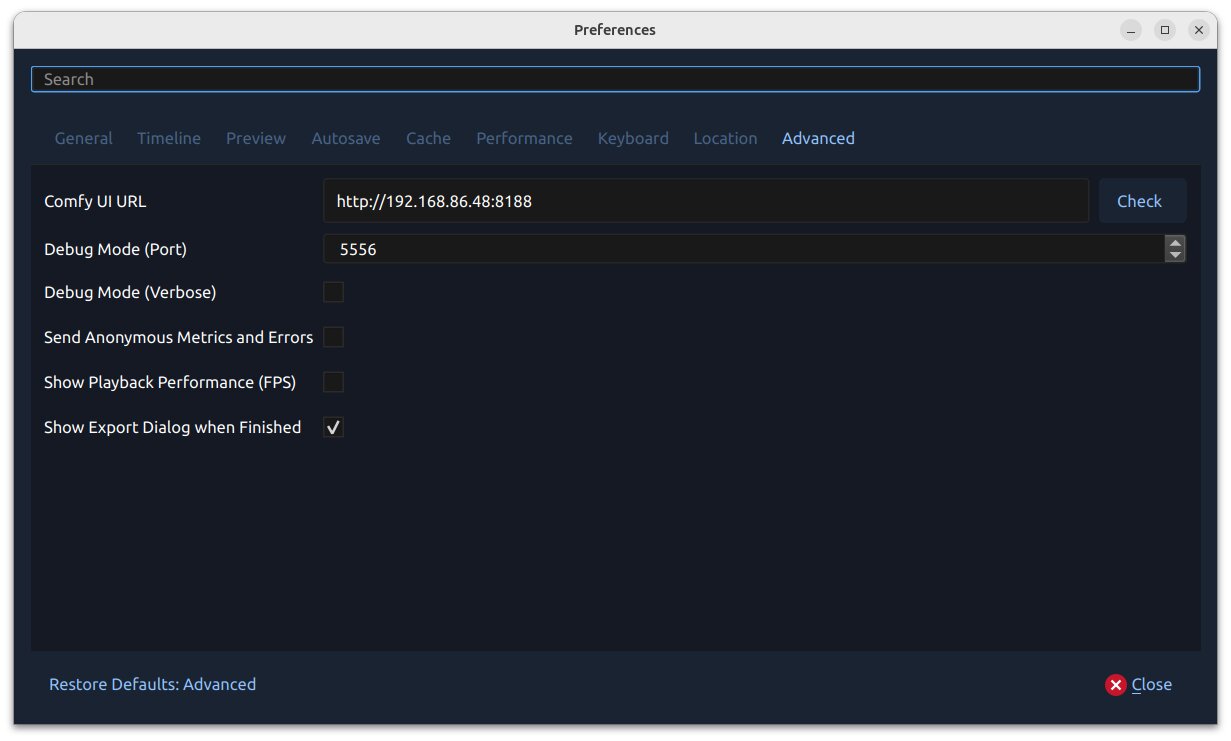Open the Autosave preferences tab
Viewport: 1231px width, 741px height.
346,138
